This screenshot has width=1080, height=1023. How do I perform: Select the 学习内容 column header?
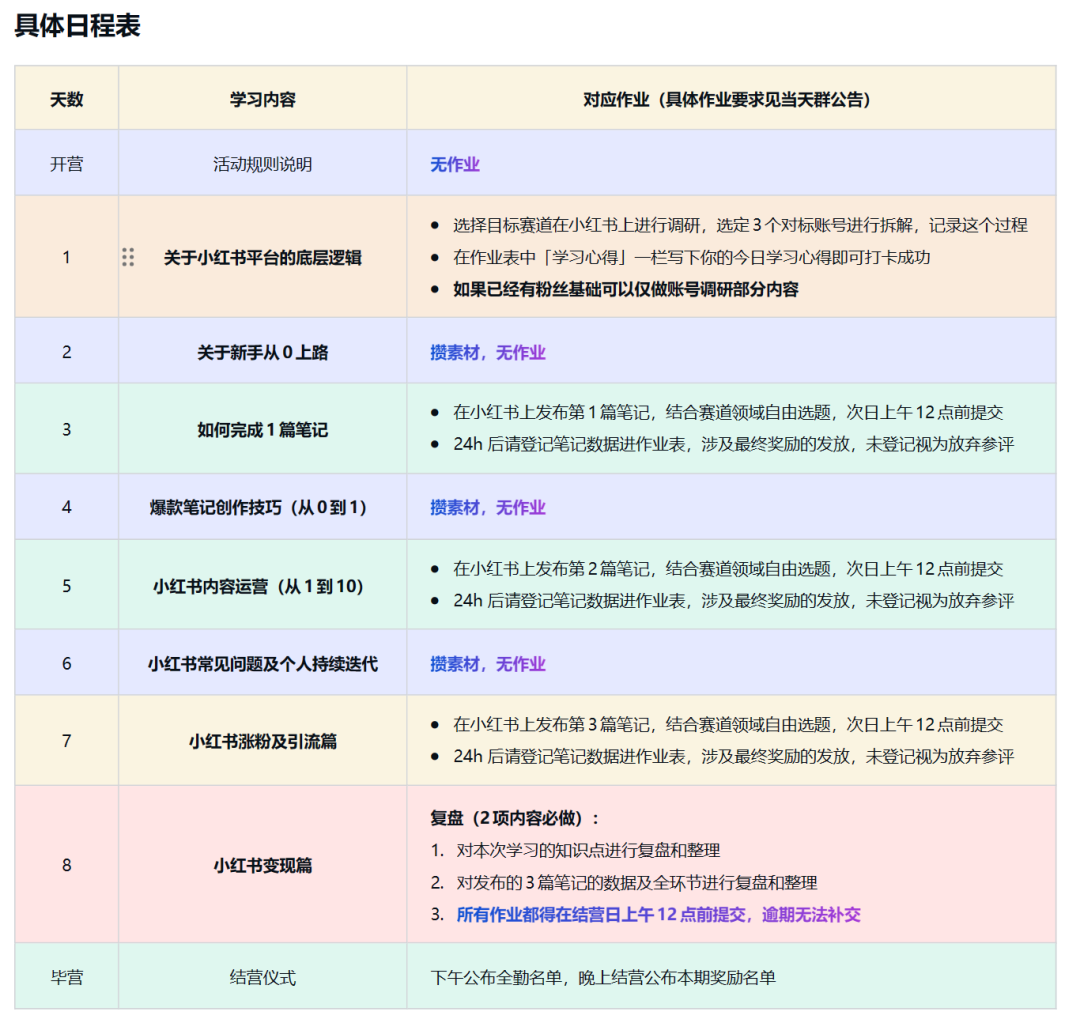[262, 99]
